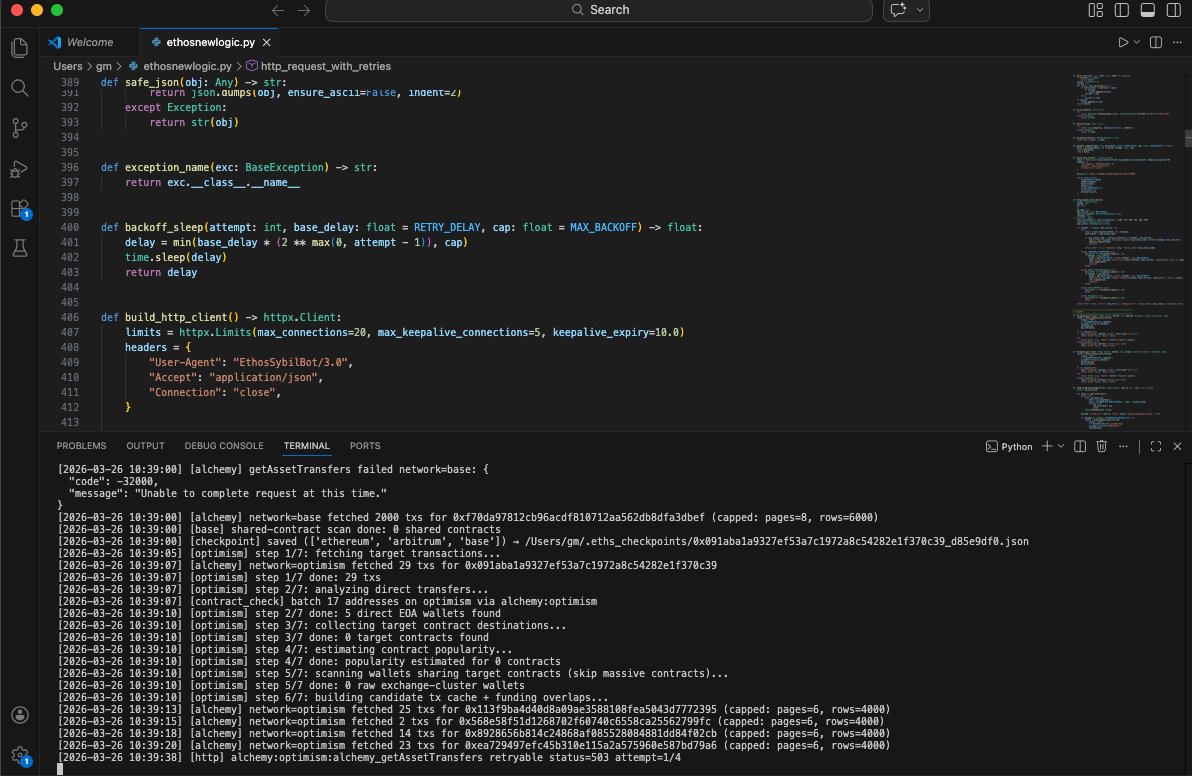Click the Users breadcrumb
The width and height of the screenshot is (1192, 776).
point(68,66)
